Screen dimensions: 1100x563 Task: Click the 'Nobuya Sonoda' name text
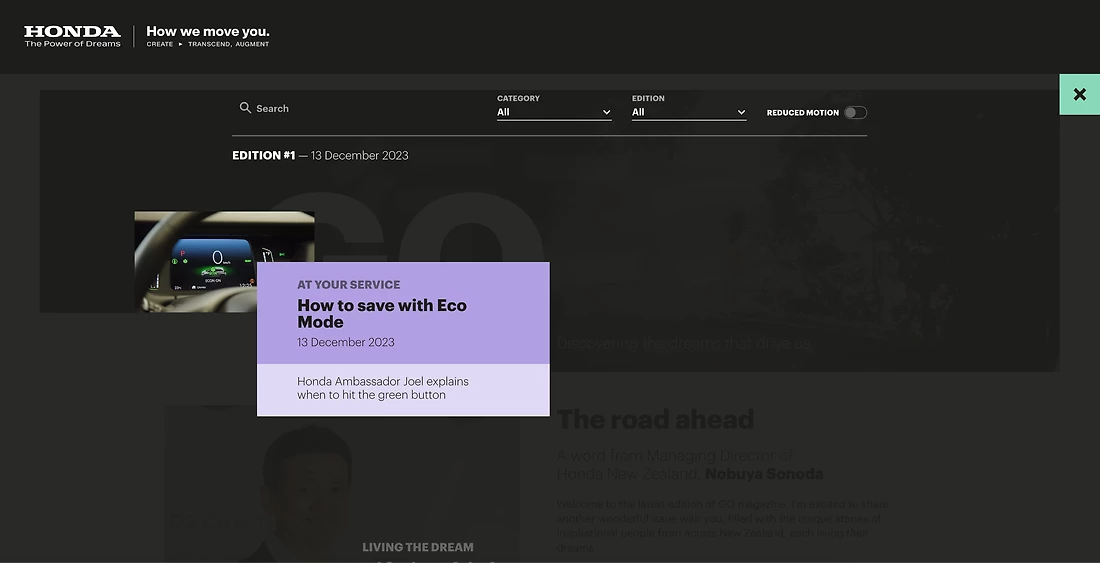[764, 474]
